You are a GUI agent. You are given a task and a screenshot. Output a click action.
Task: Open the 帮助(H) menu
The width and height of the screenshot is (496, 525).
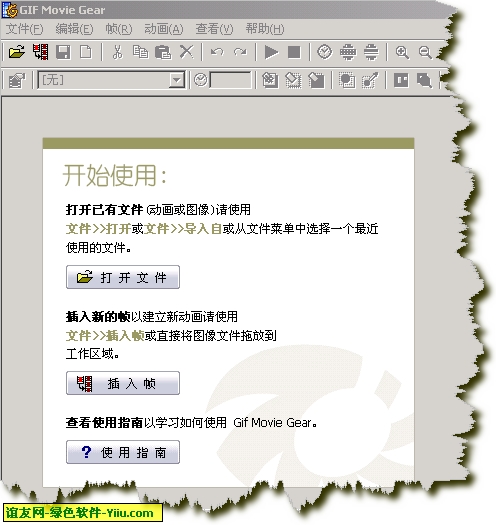(265, 29)
